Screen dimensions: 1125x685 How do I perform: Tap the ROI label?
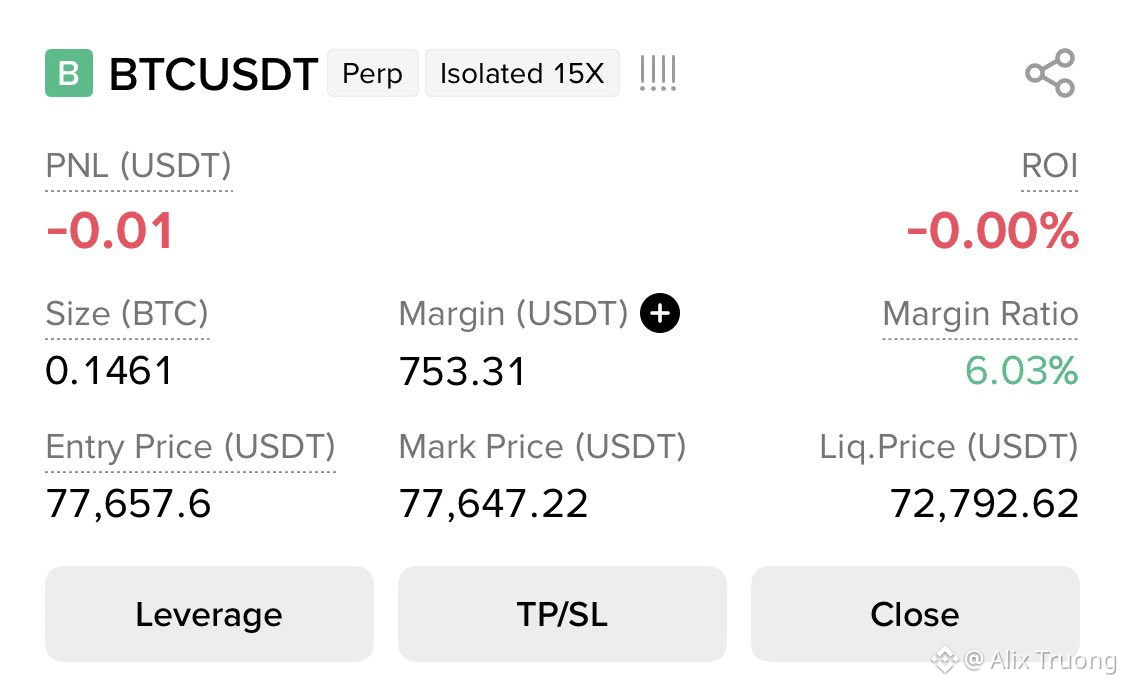coord(1050,166)
